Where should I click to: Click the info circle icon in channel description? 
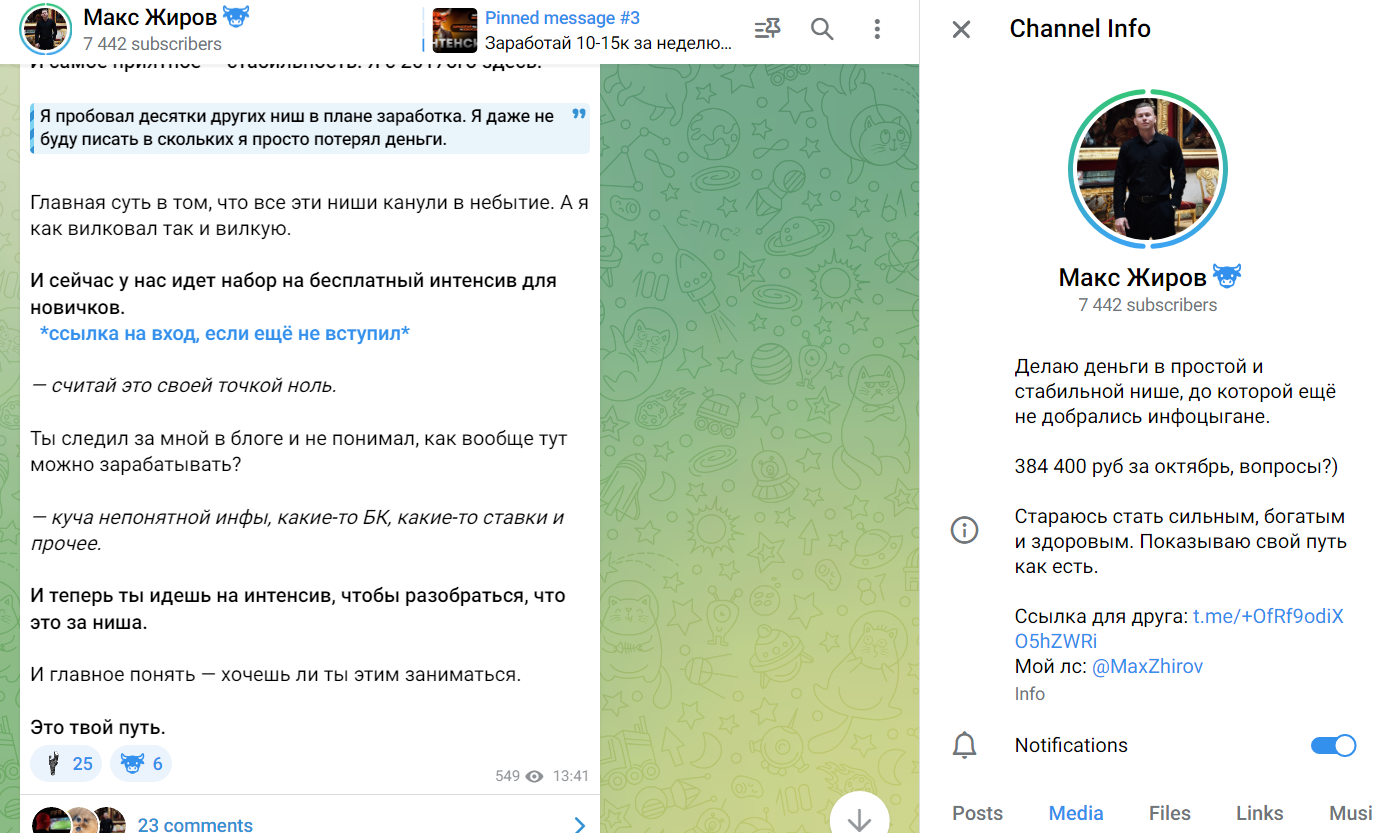[964, 530]
